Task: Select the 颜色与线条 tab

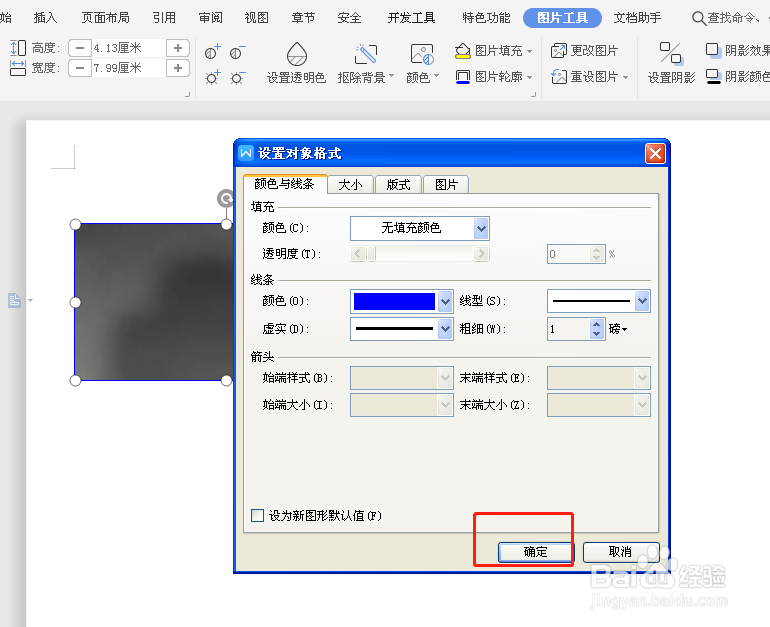Action: coord(284,184)
